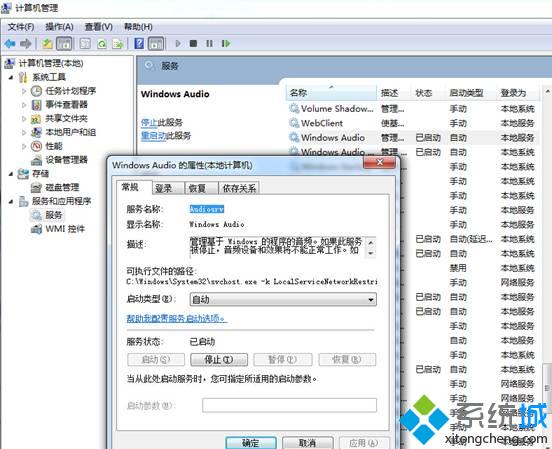Click the 确定 button
The height and width of the screenshot is (449, 552).
251,443
